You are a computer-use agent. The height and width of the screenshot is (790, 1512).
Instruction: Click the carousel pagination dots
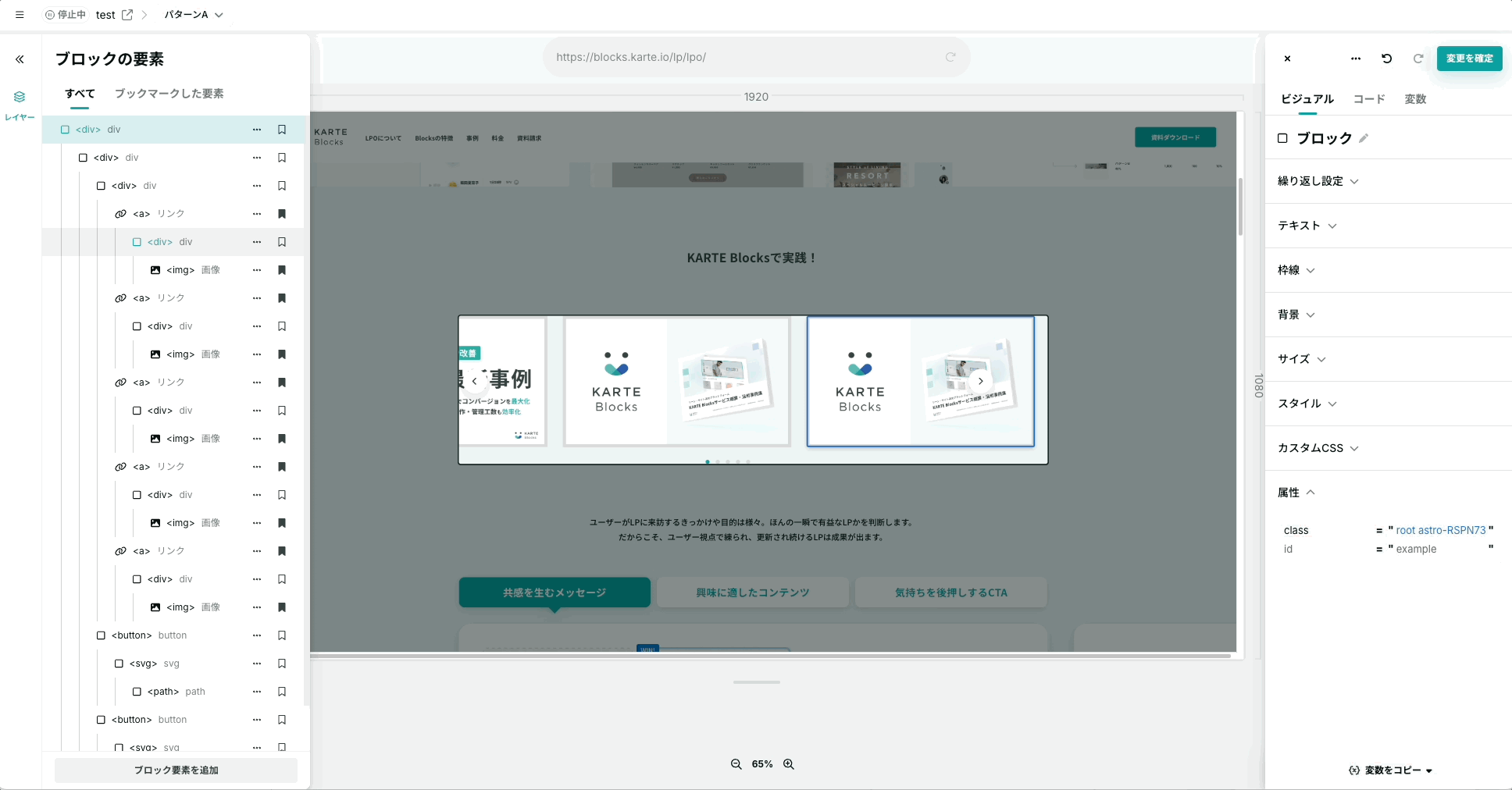tap(727, 461)
